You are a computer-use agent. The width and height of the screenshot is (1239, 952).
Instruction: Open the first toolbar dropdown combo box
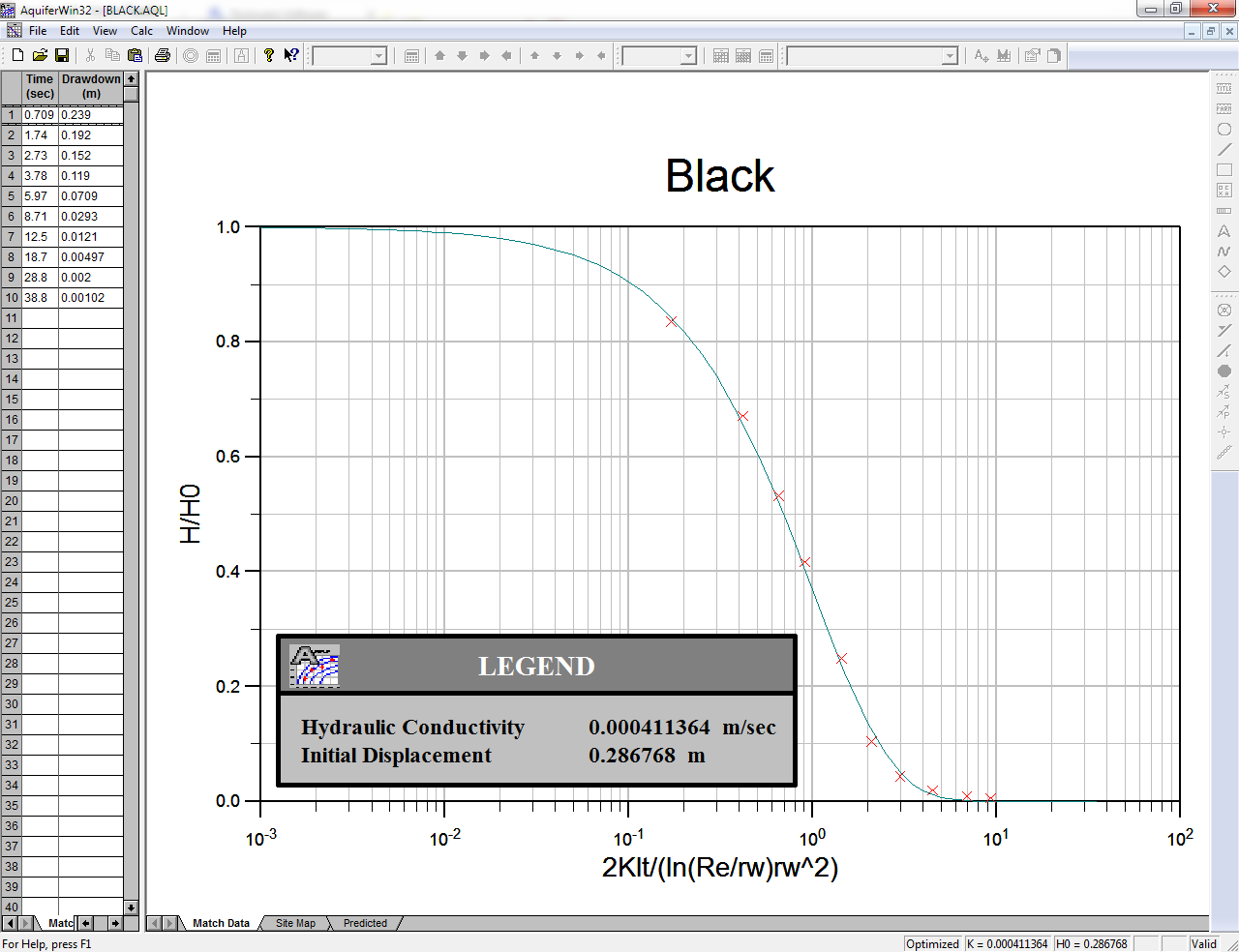[x=378, y=56]
